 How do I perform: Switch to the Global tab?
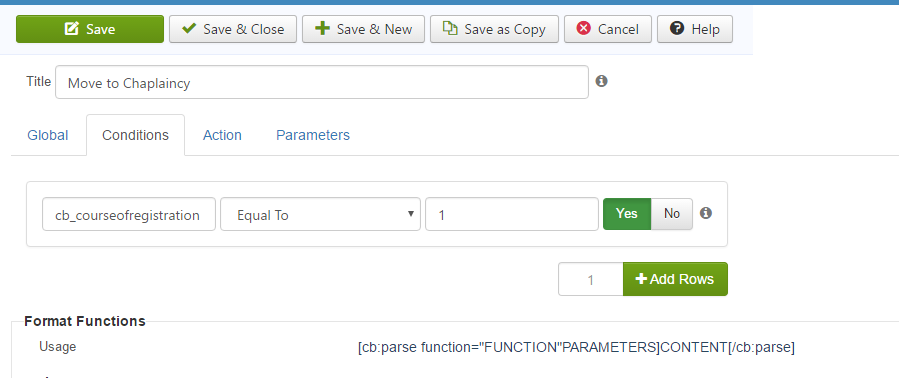[x=48, y=135]
